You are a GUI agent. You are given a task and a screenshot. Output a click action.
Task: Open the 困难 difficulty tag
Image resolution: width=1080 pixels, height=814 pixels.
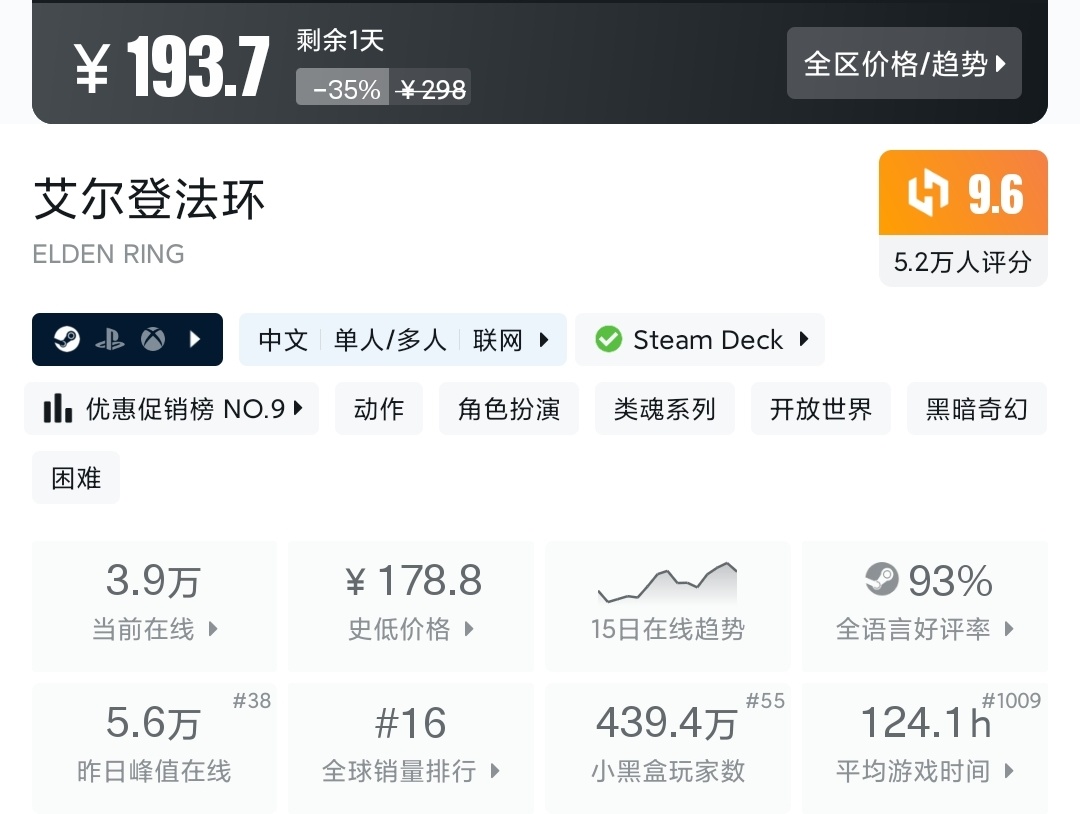click(x=76, y=478)
